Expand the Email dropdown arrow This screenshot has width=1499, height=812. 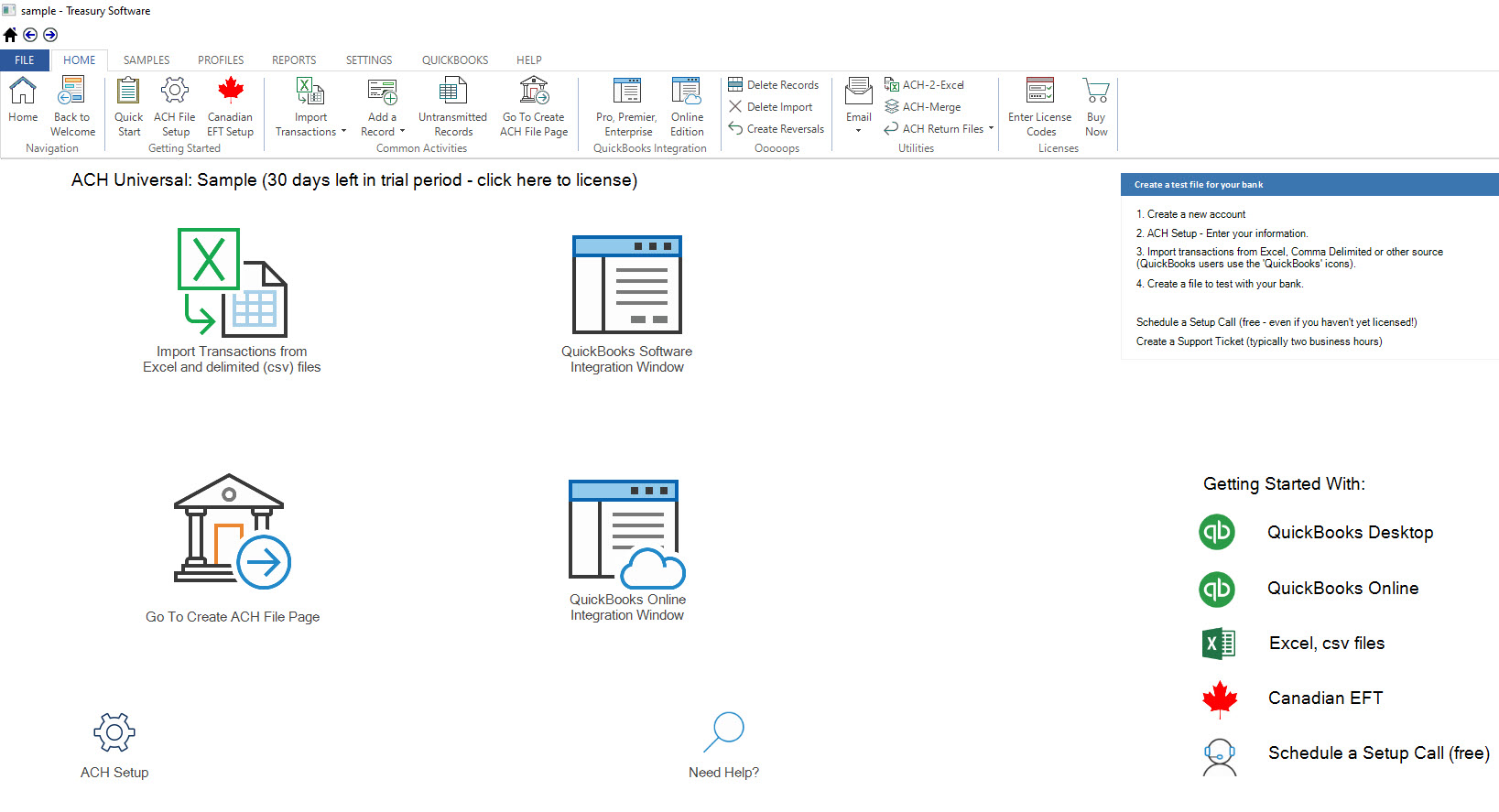click(x=858, y=131)
